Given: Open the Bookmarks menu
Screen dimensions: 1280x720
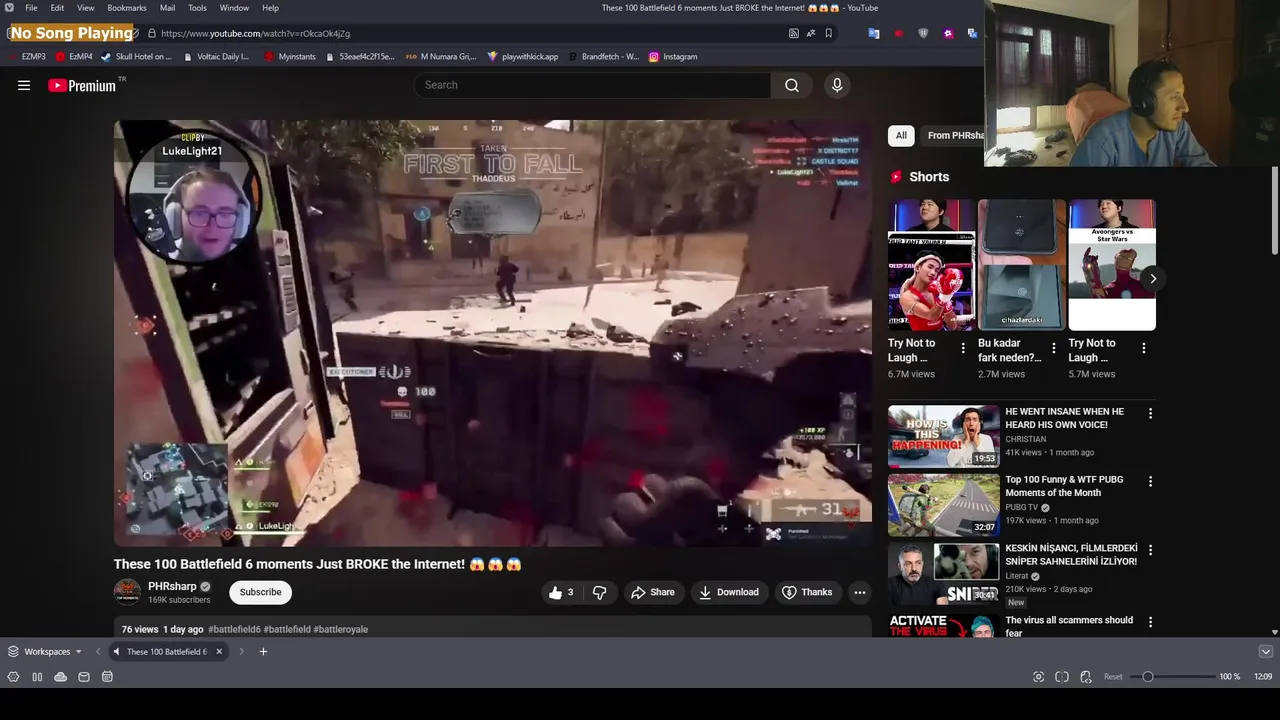Looking at the screenshot, I should pyautogui.click(x=127, y=8).
